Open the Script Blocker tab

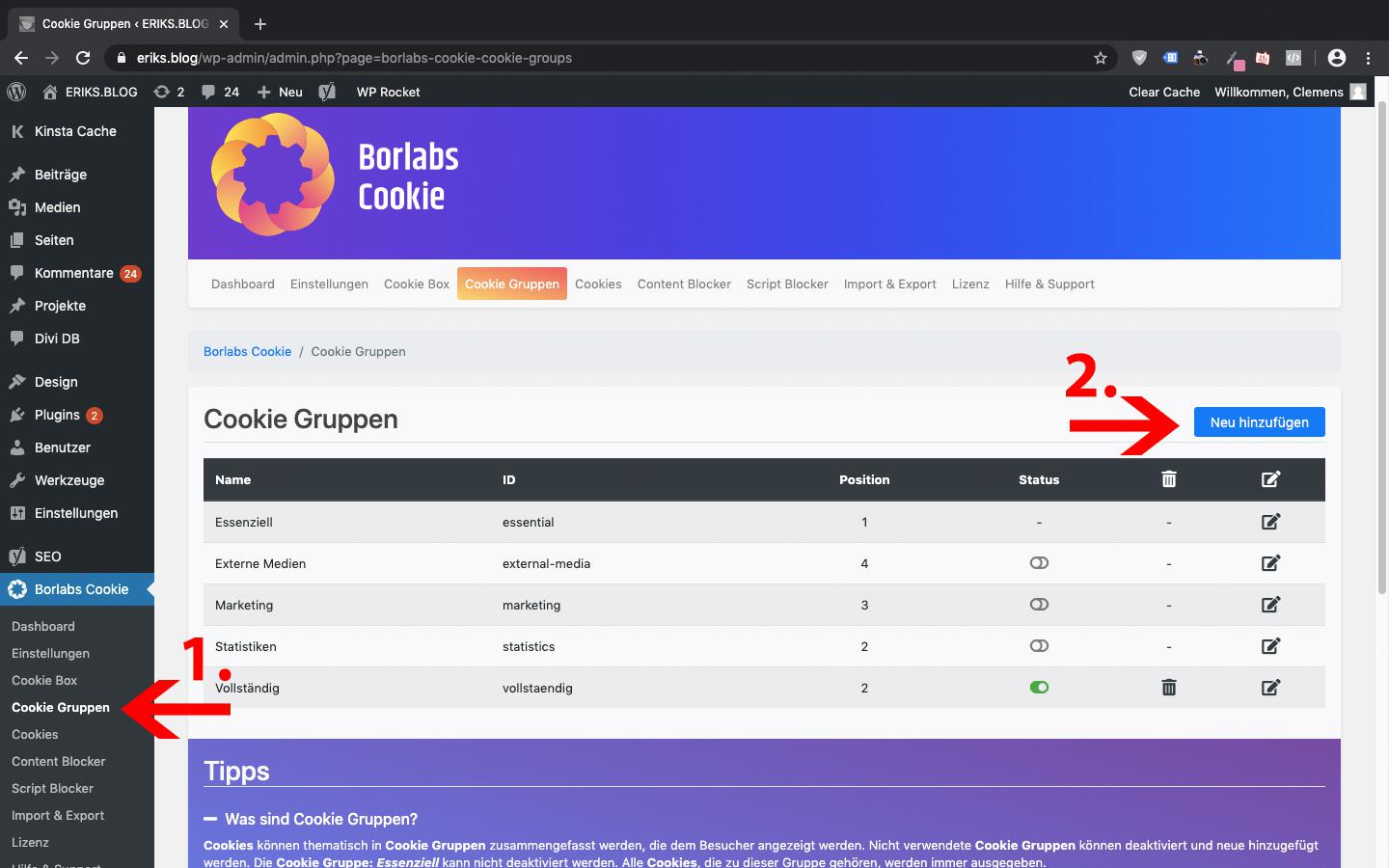(787, 284)
